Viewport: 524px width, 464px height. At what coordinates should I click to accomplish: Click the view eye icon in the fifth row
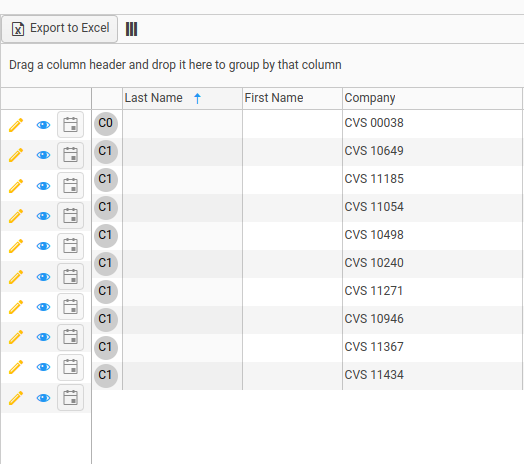point(43,246)
